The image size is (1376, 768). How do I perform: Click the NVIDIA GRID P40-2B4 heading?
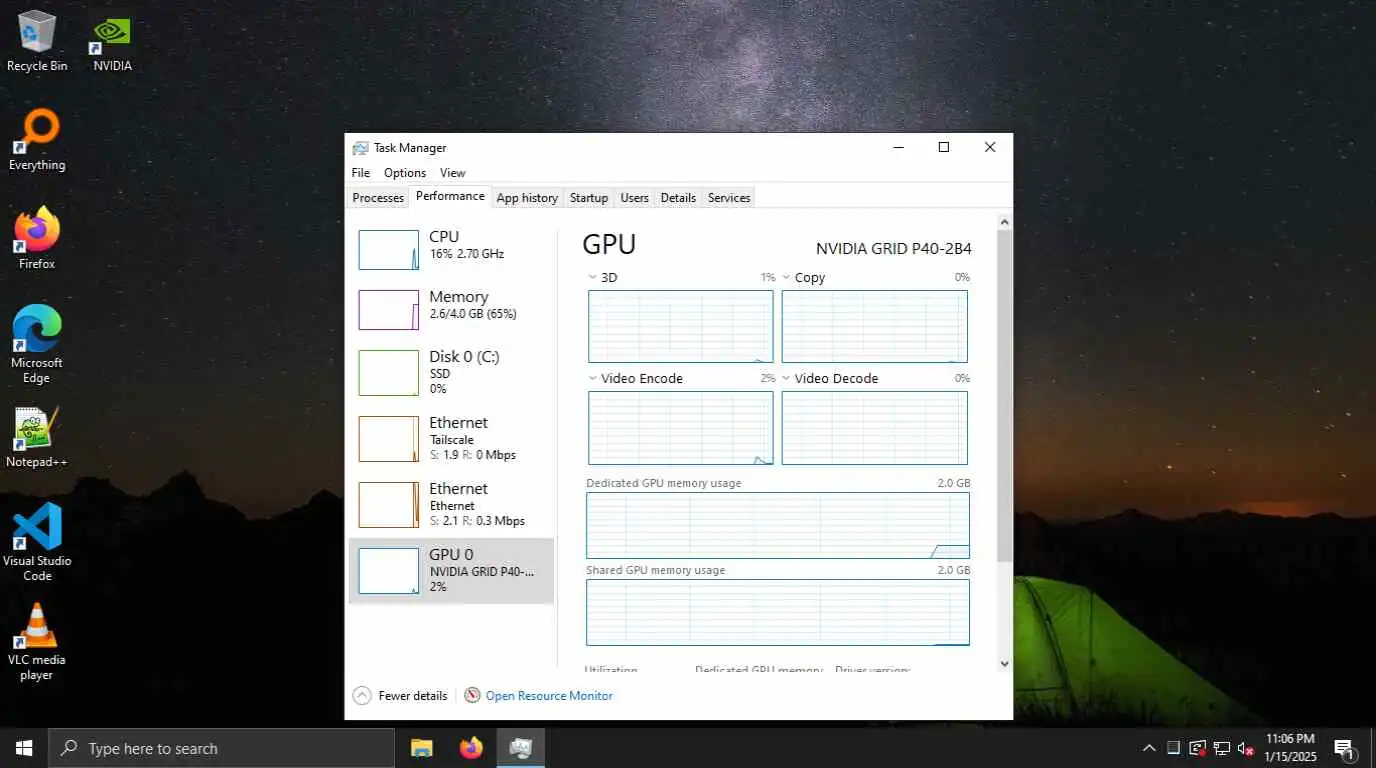[x=893, y=248]
